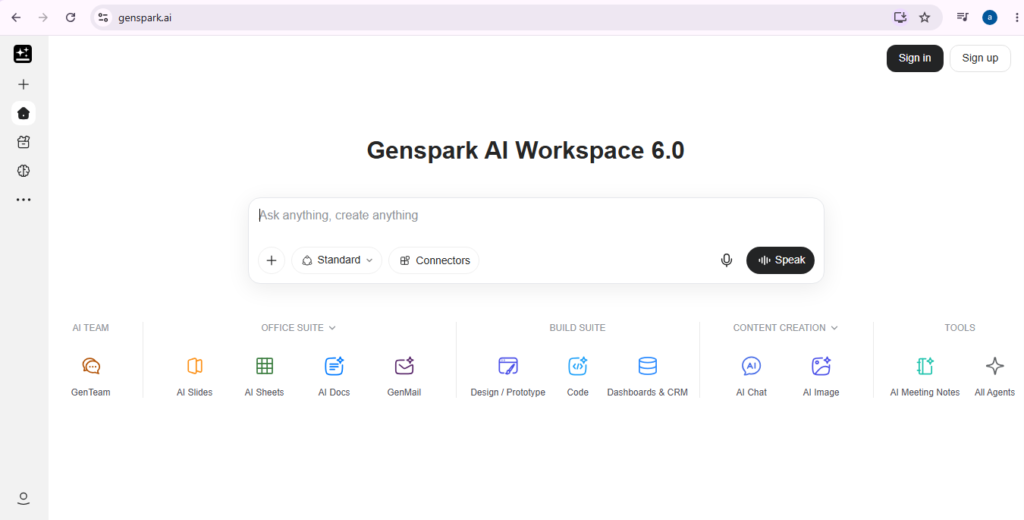The height and width of the screenshot is (520, 1024).
Task: Open the Connectors button
Action: (434, 260)
